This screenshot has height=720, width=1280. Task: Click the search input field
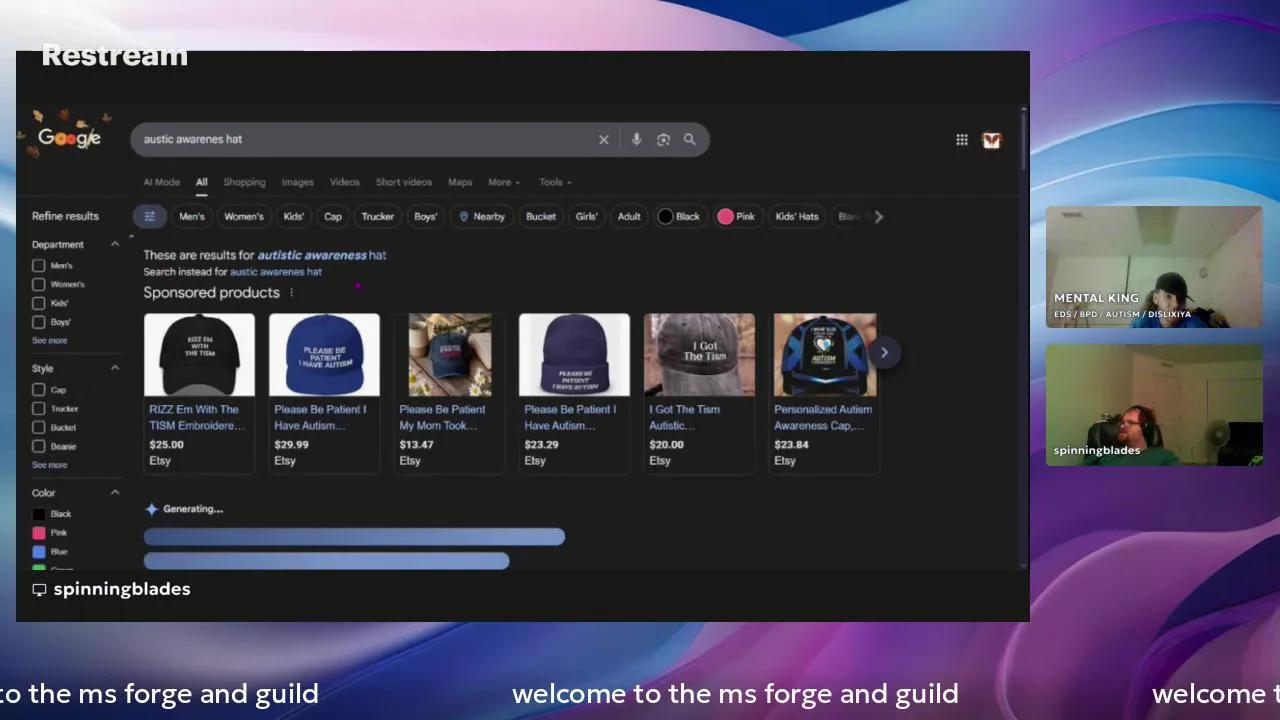(x=365, y=140)
